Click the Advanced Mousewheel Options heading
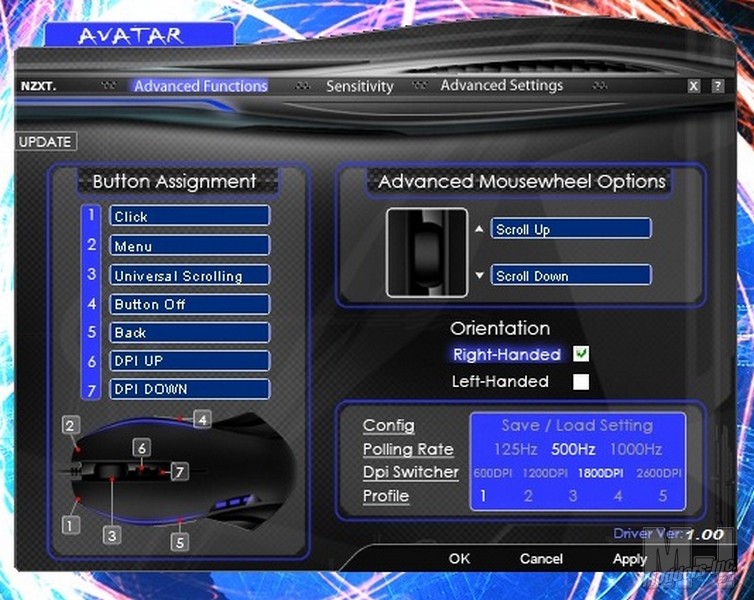The image size is (754, 600). tap(522, 182)
